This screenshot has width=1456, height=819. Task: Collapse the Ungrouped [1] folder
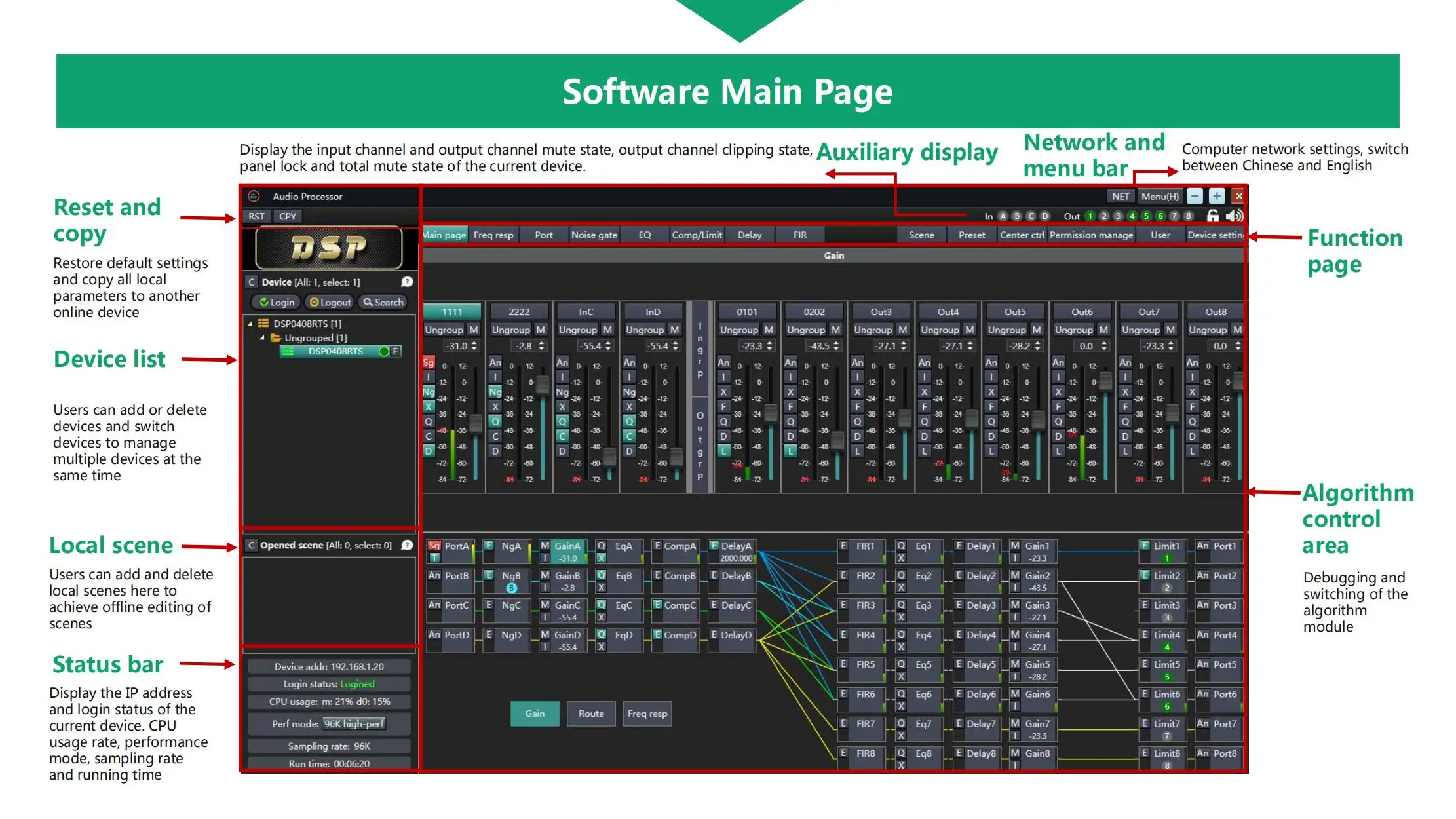[262, 338]
